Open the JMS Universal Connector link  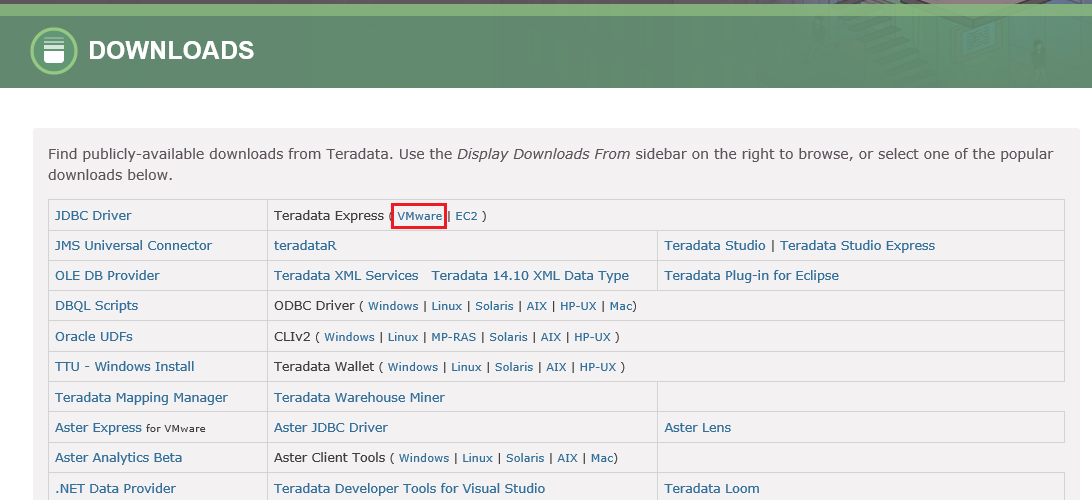[x=134, y=246]
